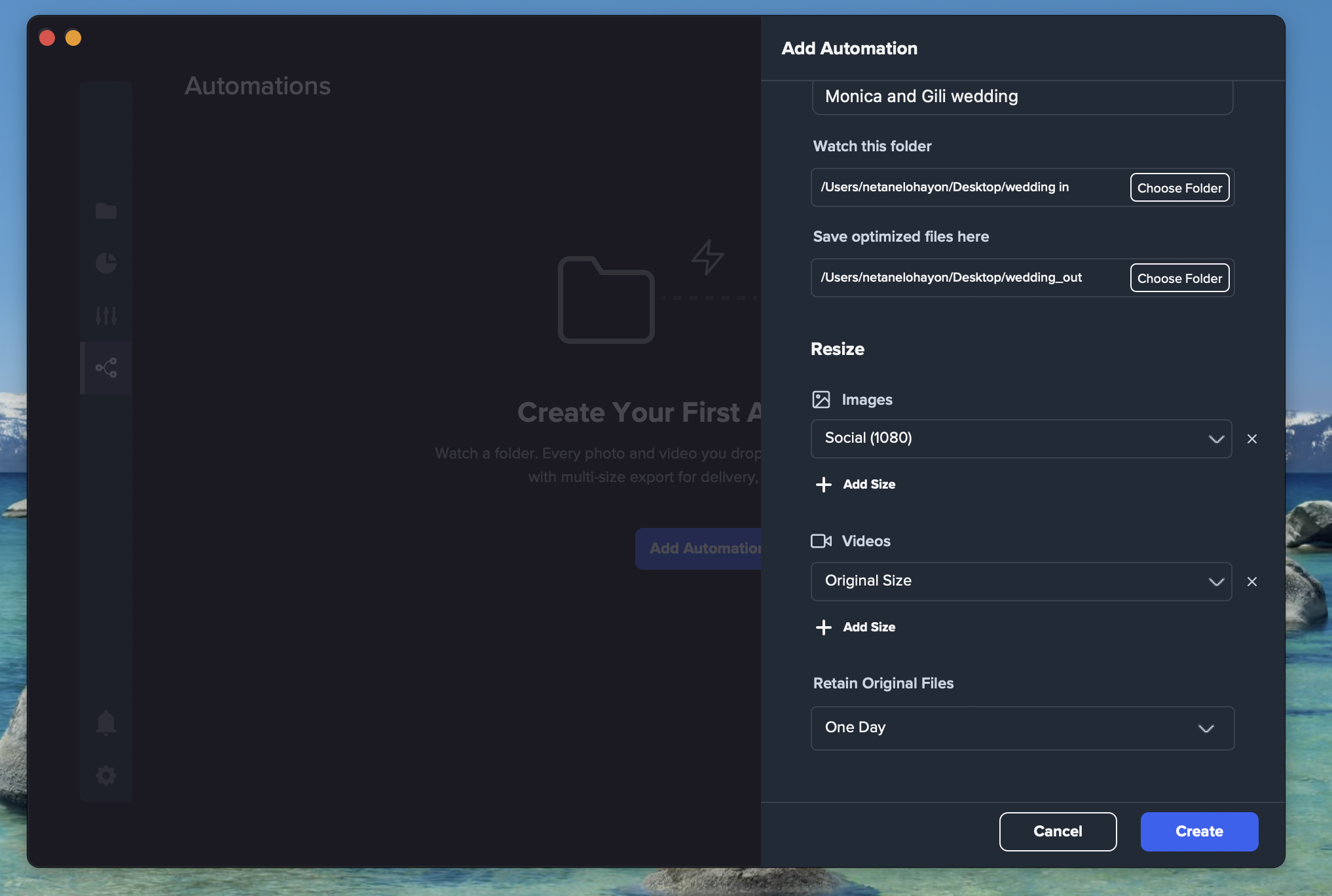Open the sliders presets sidebar icon
This screenshot has height=896, width=1332.
click(x=105, y=316)
